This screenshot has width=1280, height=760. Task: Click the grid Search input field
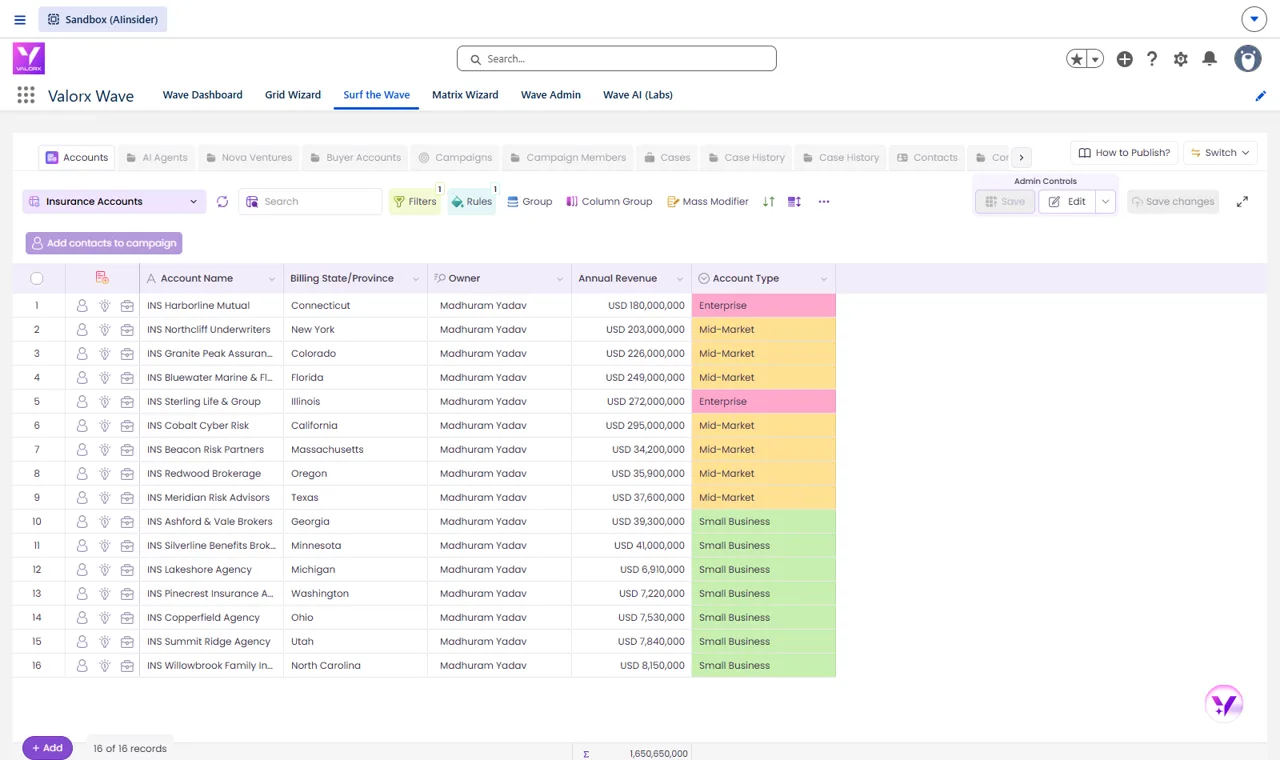pyautogui.click(x=311, y=202)
